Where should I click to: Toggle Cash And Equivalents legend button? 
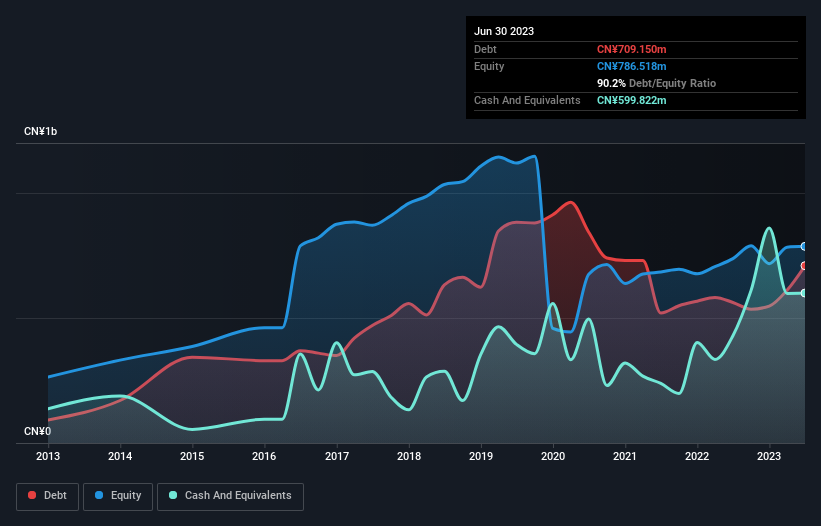(230, 496)
